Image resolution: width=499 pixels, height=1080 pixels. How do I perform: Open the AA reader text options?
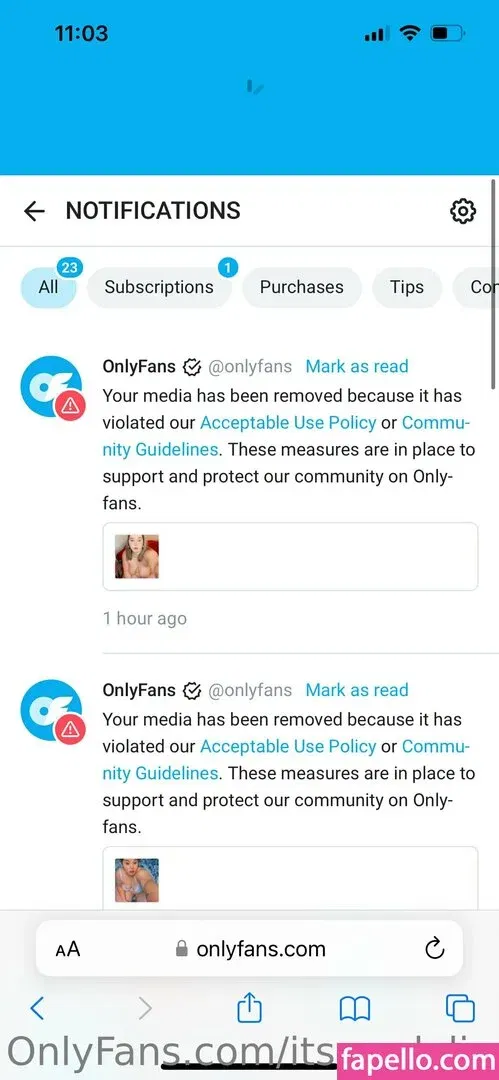tap(68, 949)
